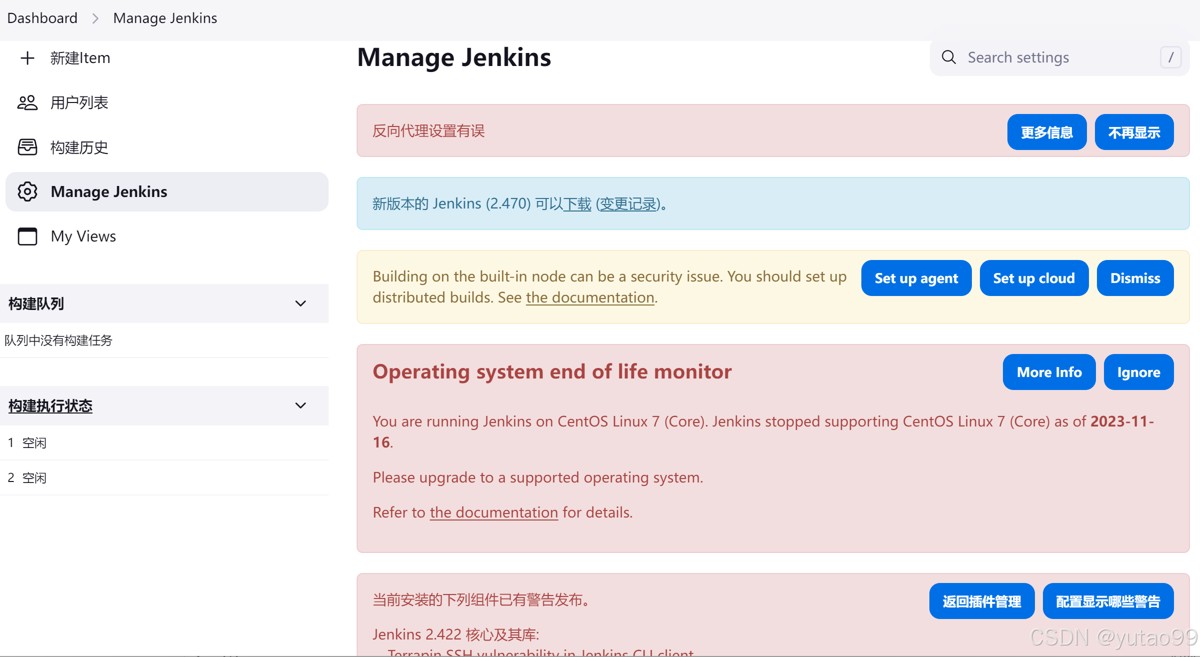This screenshot has width=1200, height=657.
Task: Click the Operating system end of life monitor heading
Action: [552, 372]
